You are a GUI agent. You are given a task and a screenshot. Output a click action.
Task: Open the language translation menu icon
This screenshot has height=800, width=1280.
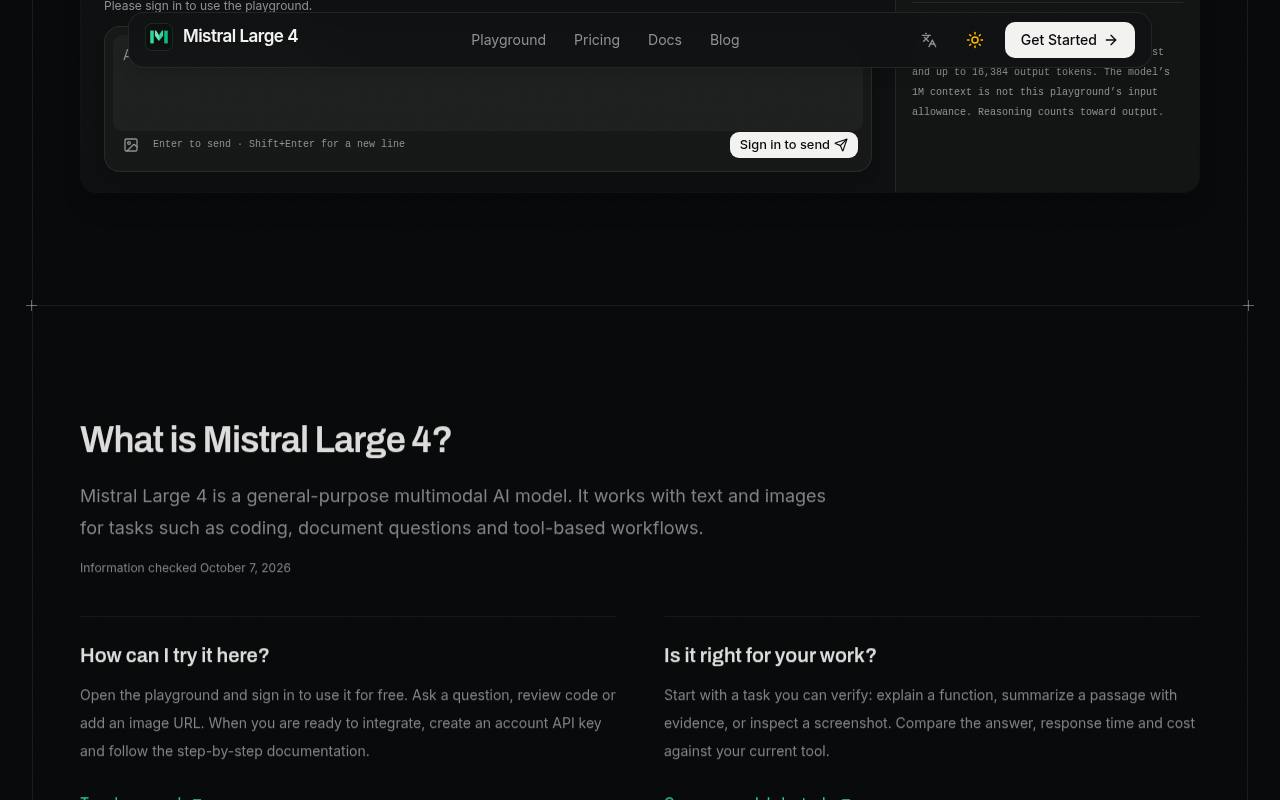pos(929,40)
